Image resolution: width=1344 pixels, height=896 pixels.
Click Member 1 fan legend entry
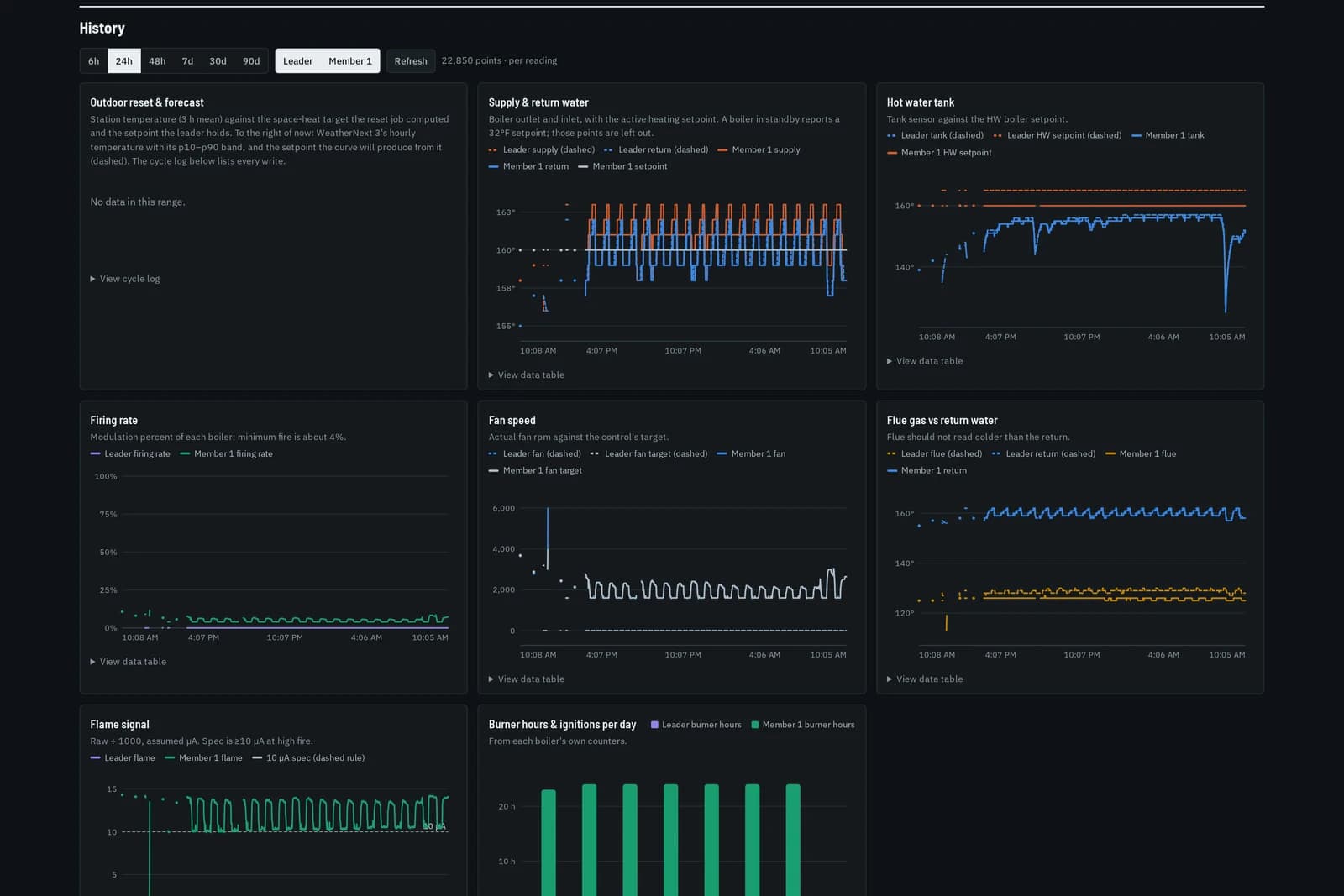(x=751, y=454)
